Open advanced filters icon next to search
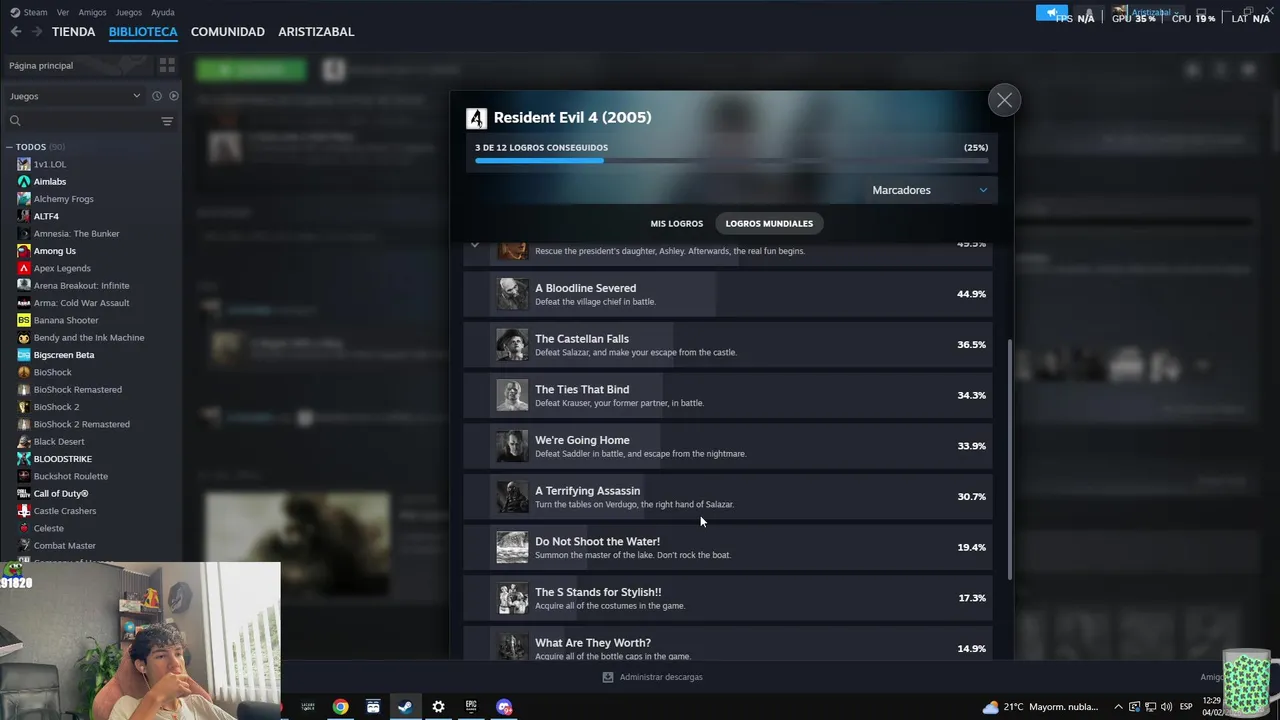 [x=167, y=121]
